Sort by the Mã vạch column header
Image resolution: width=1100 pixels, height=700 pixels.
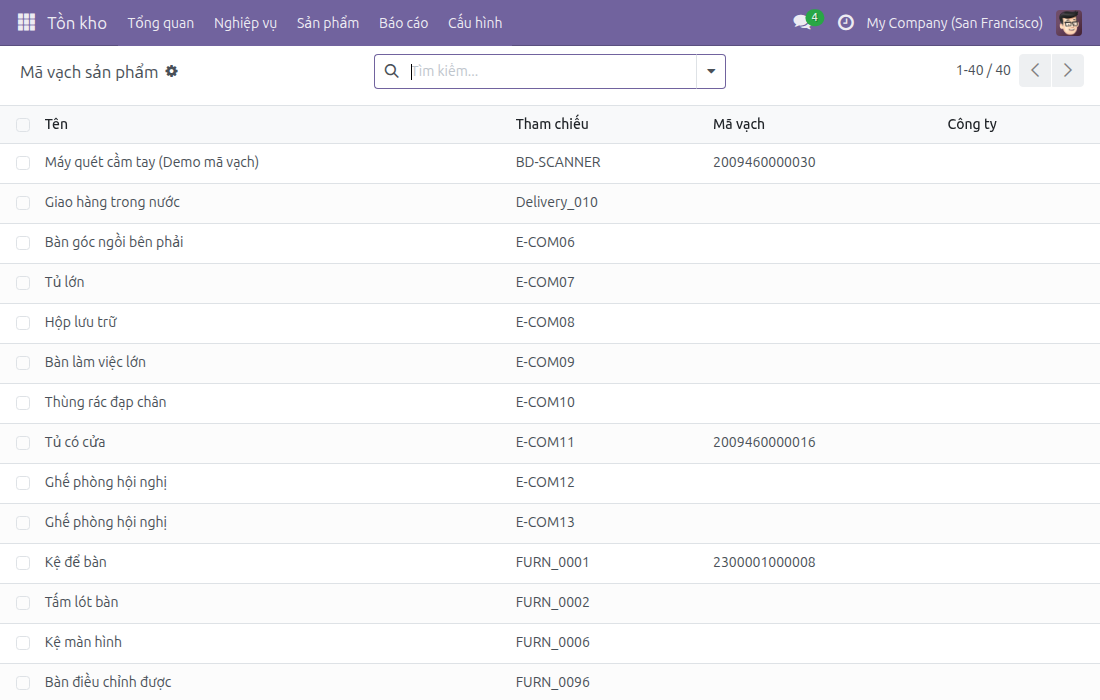tap(739, 124)
